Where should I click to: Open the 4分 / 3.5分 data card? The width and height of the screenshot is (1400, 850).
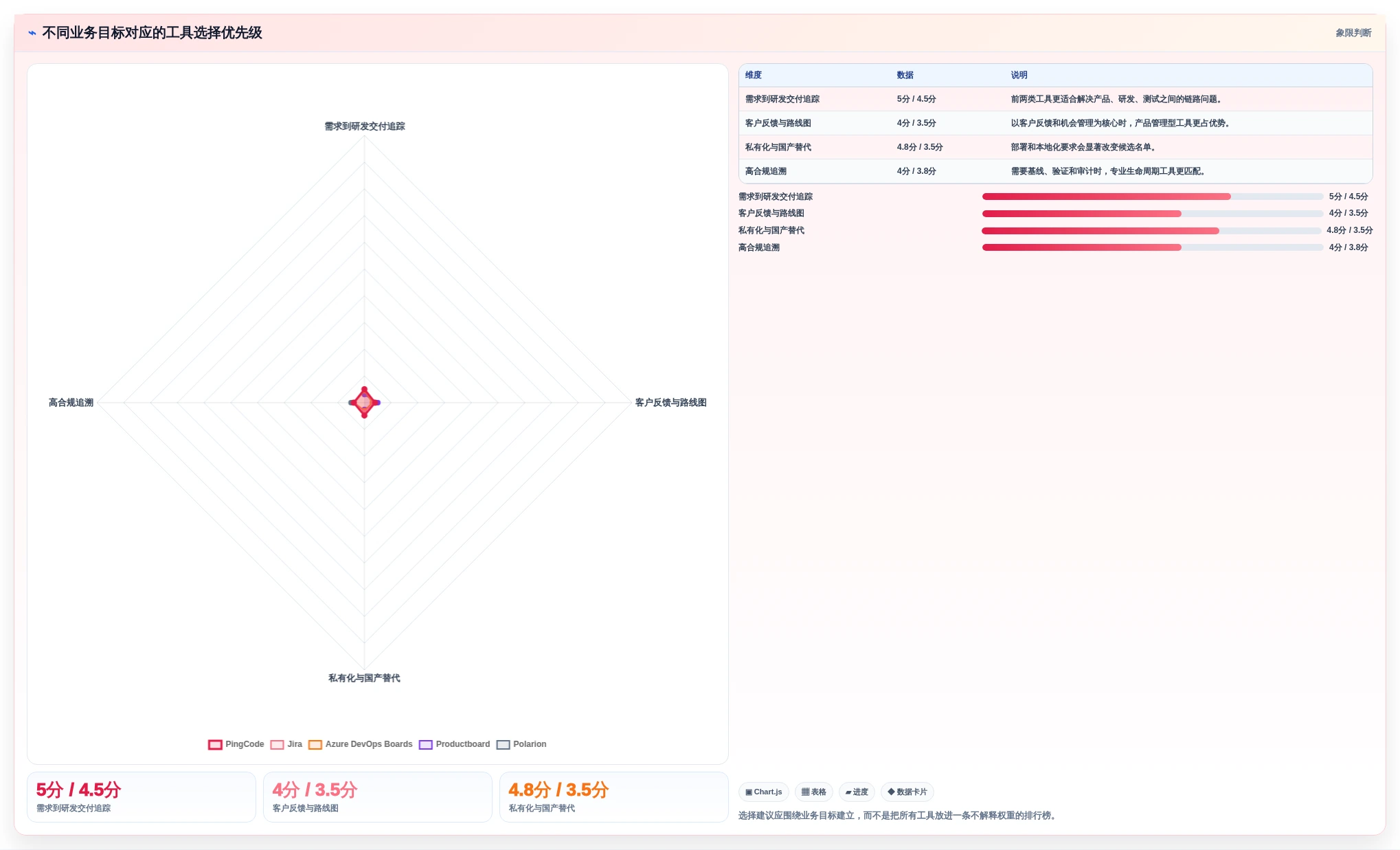tap(378, 797)
